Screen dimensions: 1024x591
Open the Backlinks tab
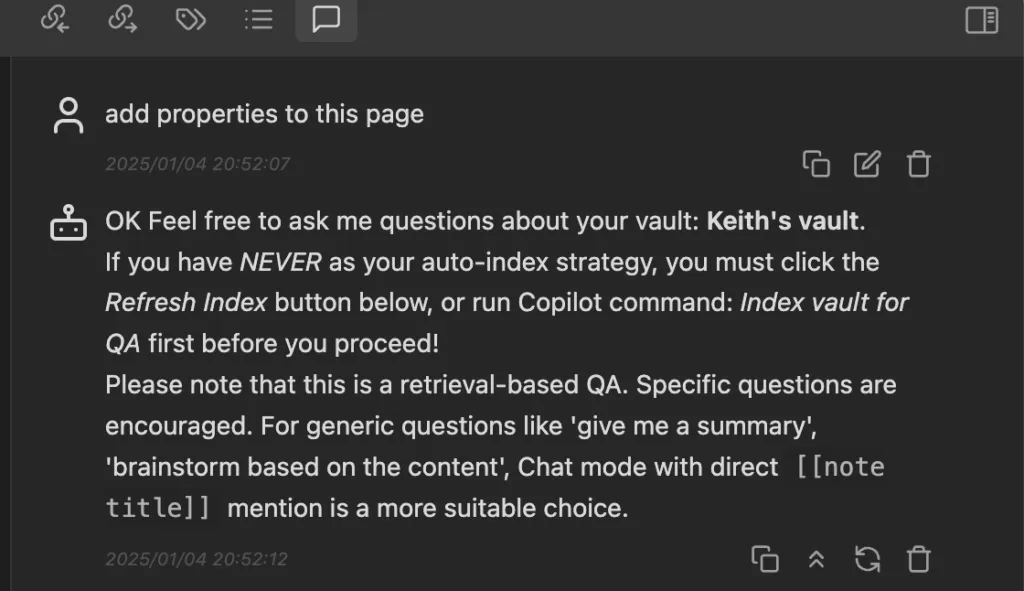54,19
